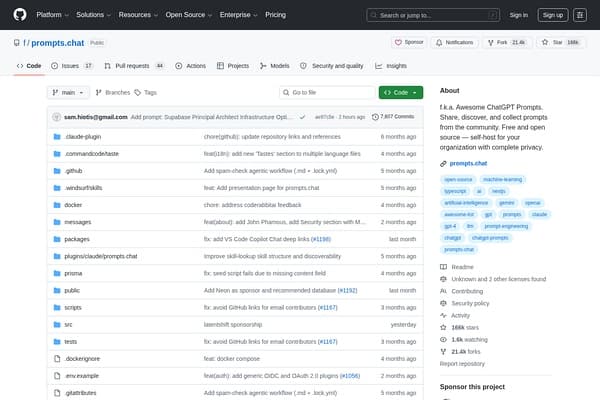Select the Code tab

pyautogui.click(x=29, y=66)
